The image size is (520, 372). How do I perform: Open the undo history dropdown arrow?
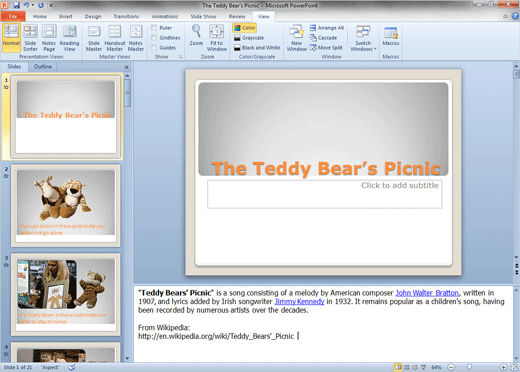(x=33, y=5)
